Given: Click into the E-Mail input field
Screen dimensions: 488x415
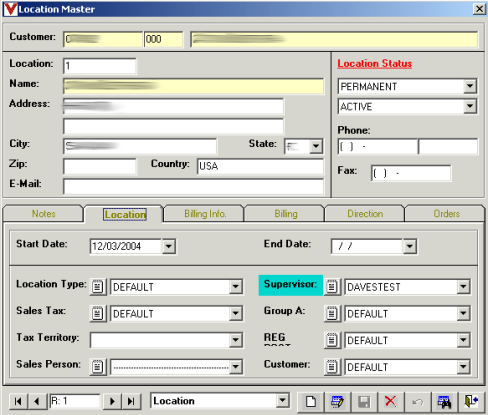Looking at the screenshot, I should click(193, 187).
